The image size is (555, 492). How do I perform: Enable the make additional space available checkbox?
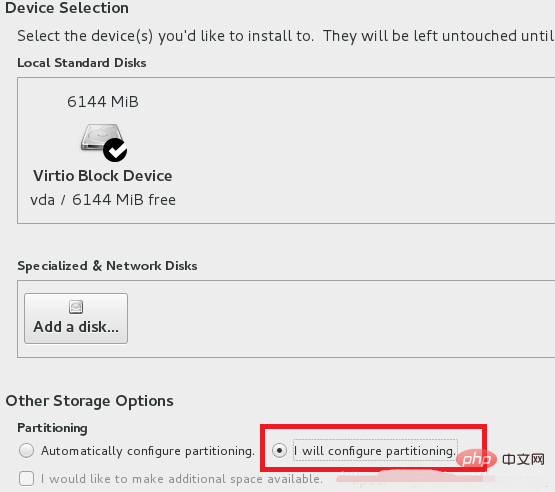pyautogui.click(x=27, y=479)
